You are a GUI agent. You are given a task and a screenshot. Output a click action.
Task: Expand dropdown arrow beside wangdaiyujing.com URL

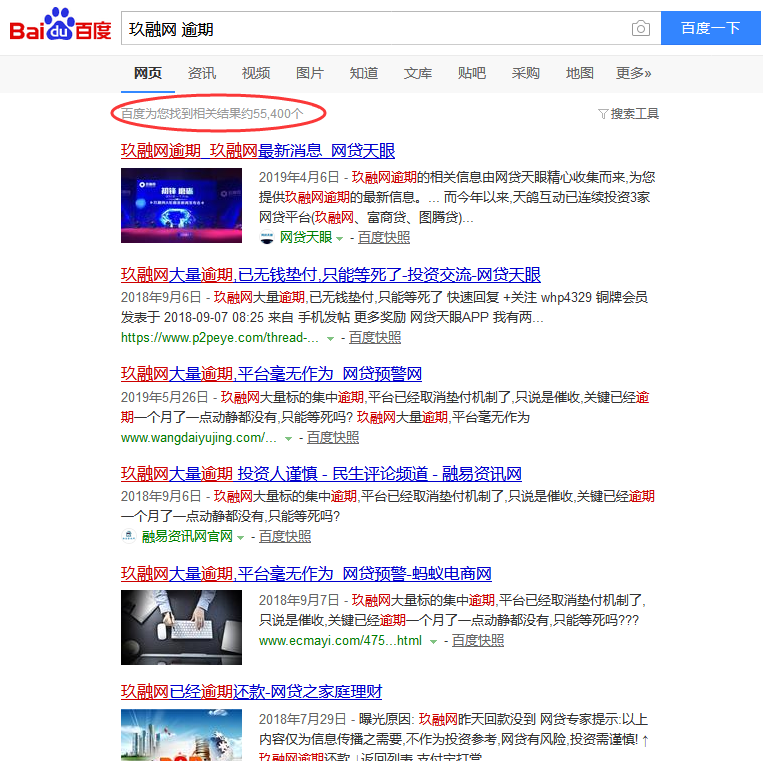click(288, 439)
